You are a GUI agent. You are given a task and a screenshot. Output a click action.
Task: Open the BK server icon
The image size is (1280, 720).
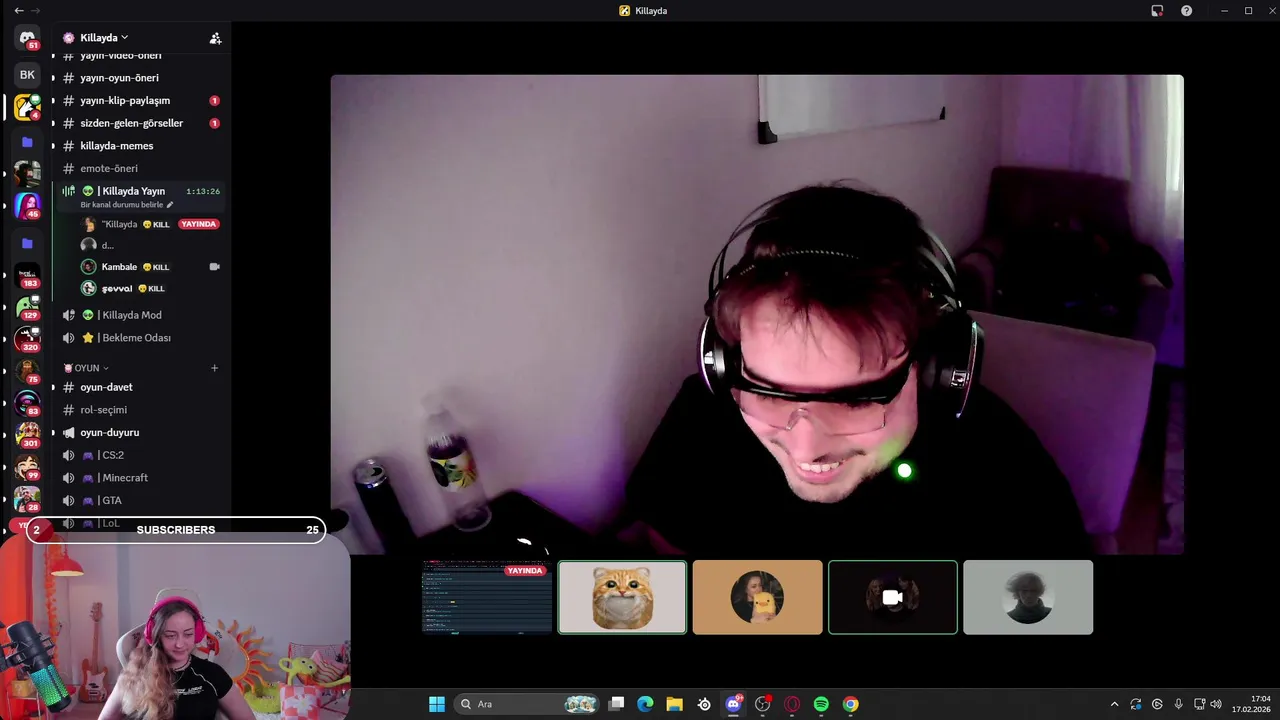coord(27,75)
